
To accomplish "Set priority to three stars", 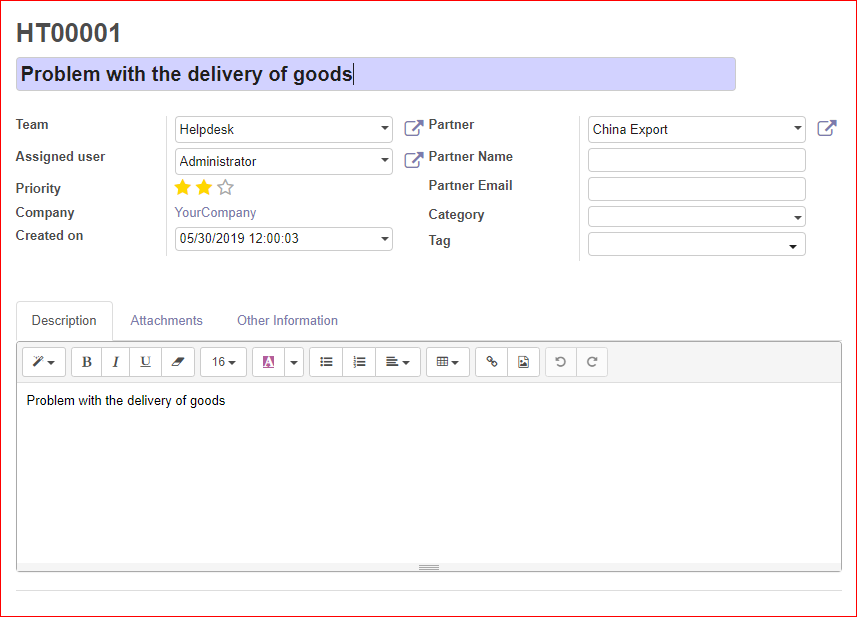I will 225,187.
